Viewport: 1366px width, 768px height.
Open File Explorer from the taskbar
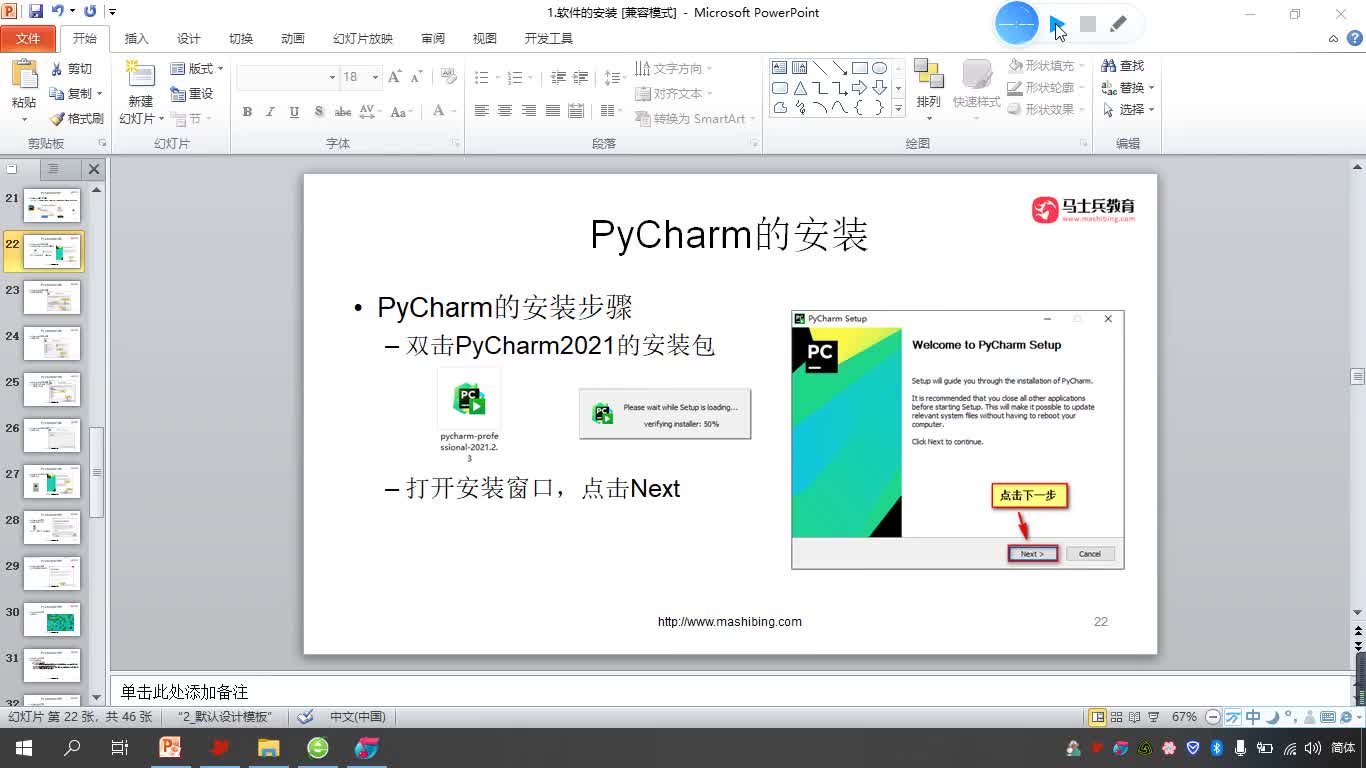[x=268, y=747]
